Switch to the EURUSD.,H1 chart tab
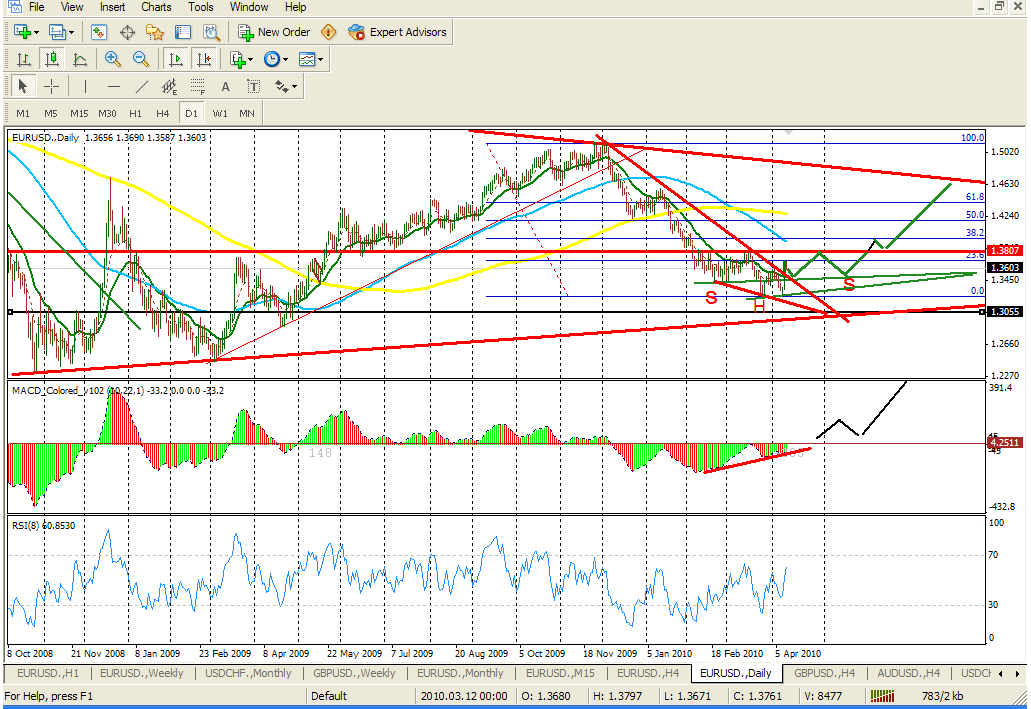1031x709 pixels. [x=47, y=673]
